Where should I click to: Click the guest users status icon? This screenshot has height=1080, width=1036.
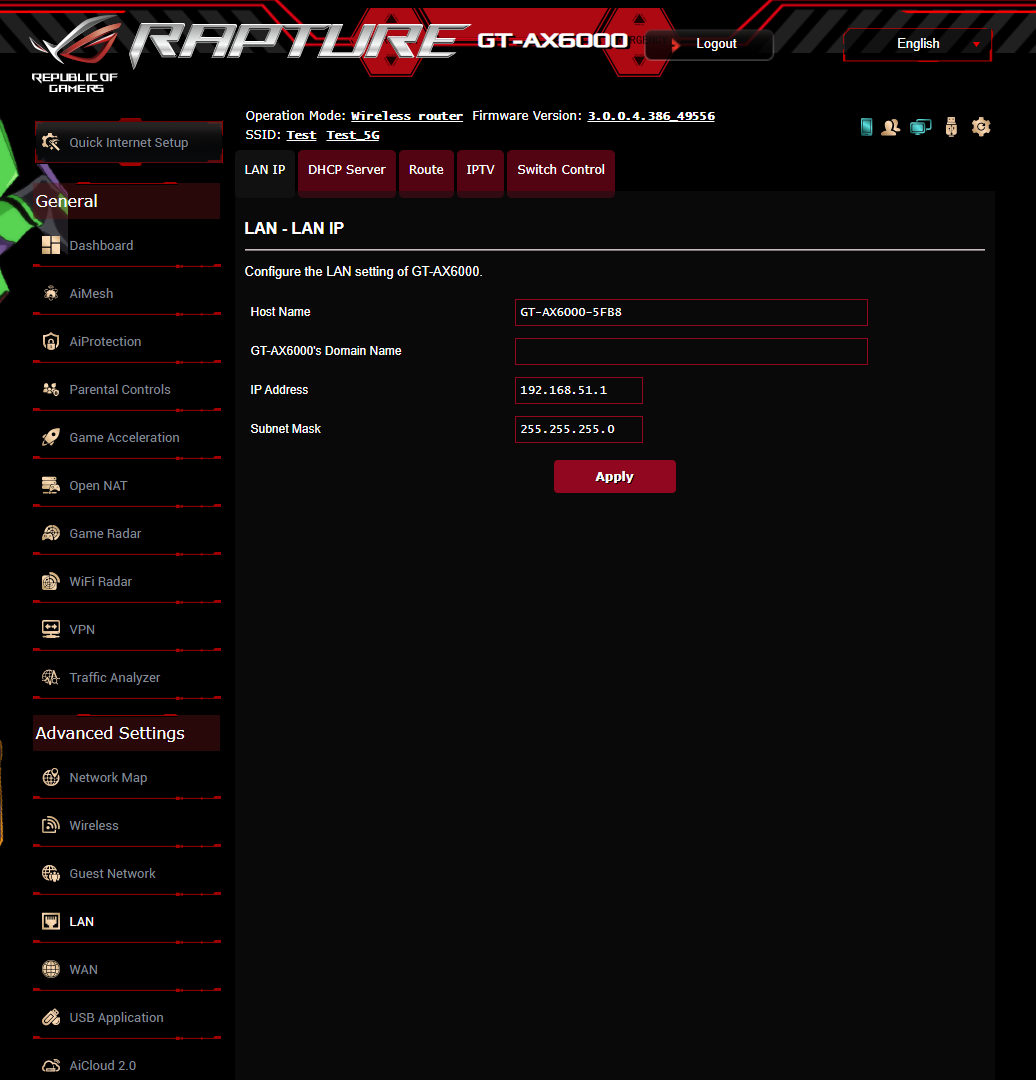pyautogui.click(x=891, y=127)
